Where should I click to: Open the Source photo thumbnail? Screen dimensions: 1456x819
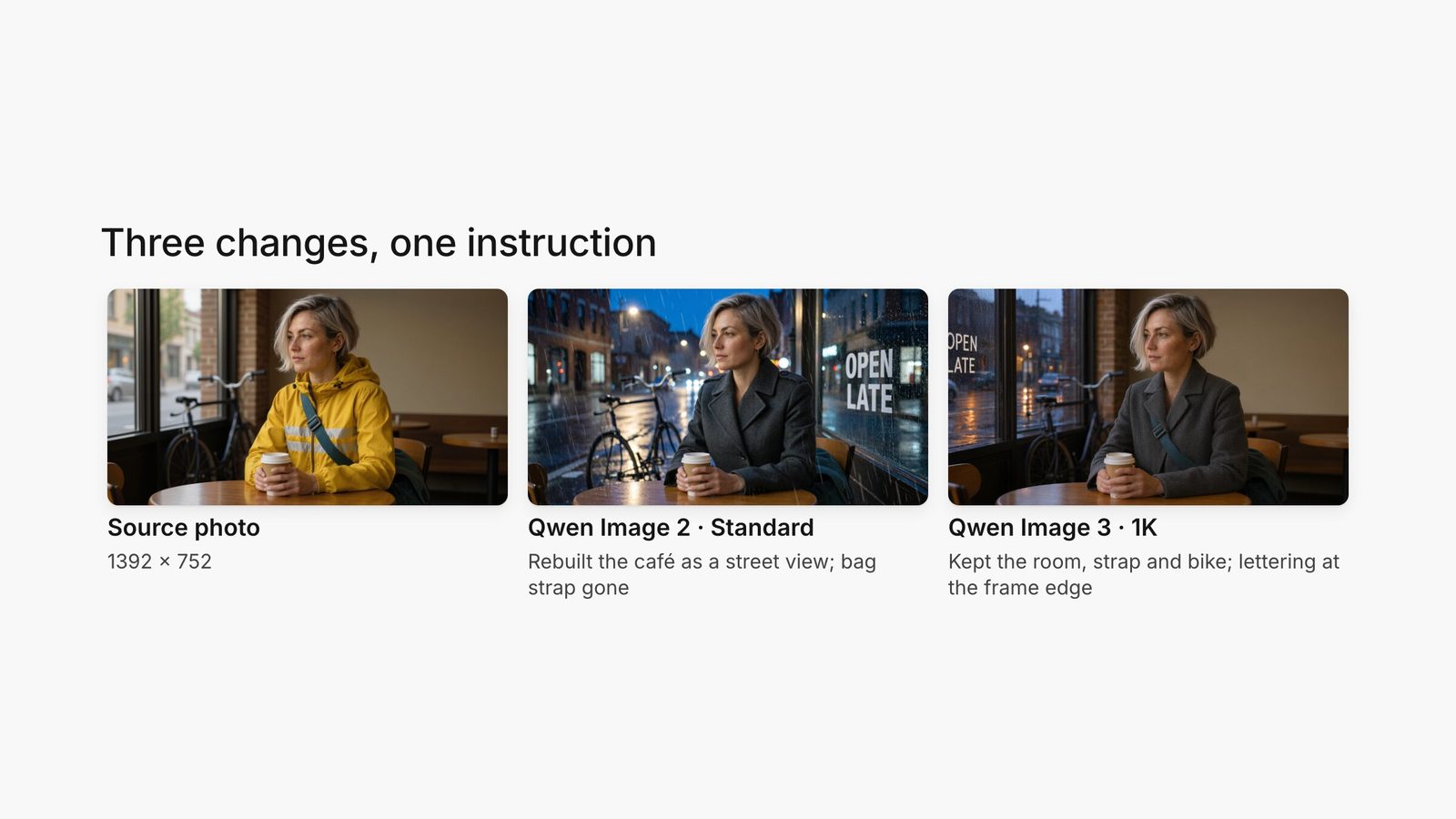click(308, 397)
